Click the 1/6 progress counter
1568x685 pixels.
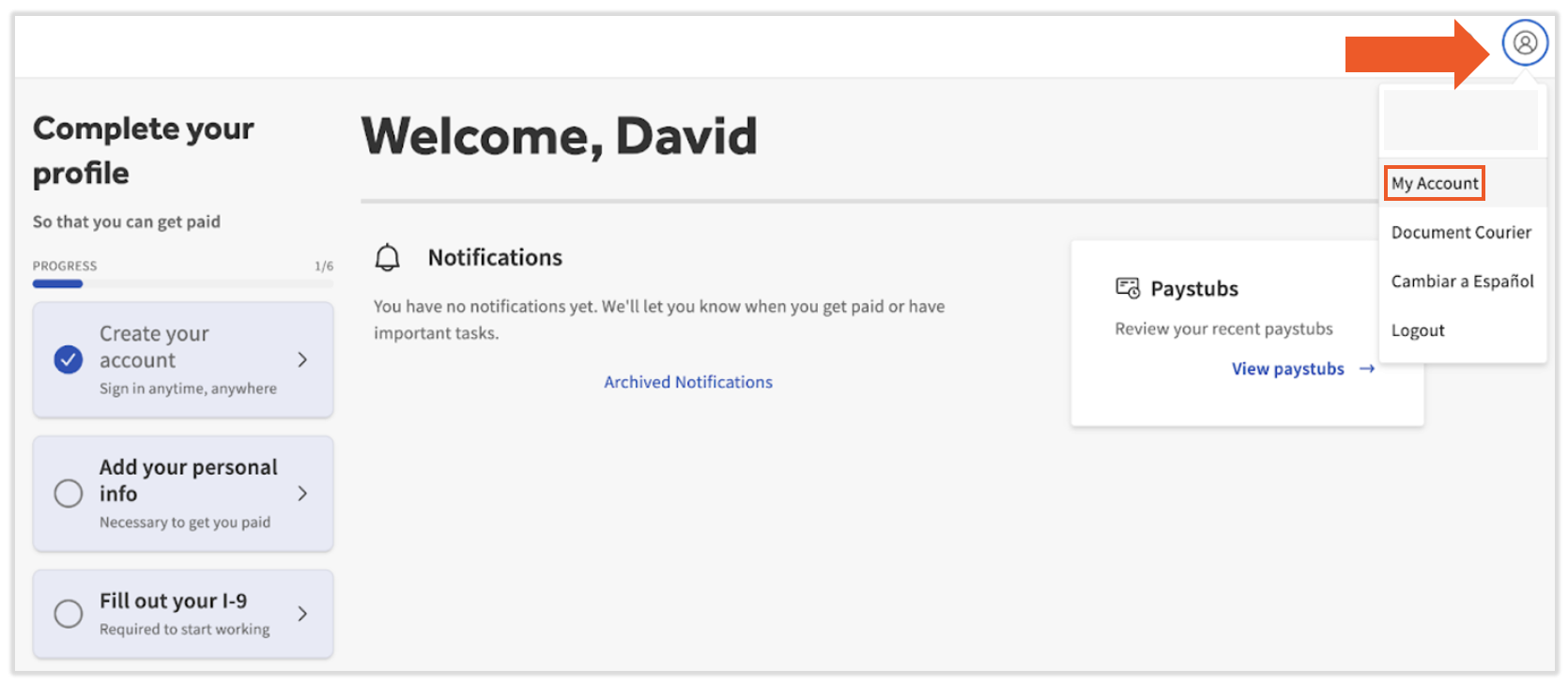click(x=325, y=266)
